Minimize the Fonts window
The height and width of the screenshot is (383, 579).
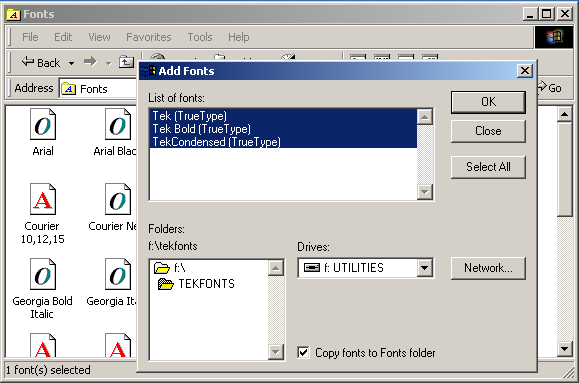point(530,14)
